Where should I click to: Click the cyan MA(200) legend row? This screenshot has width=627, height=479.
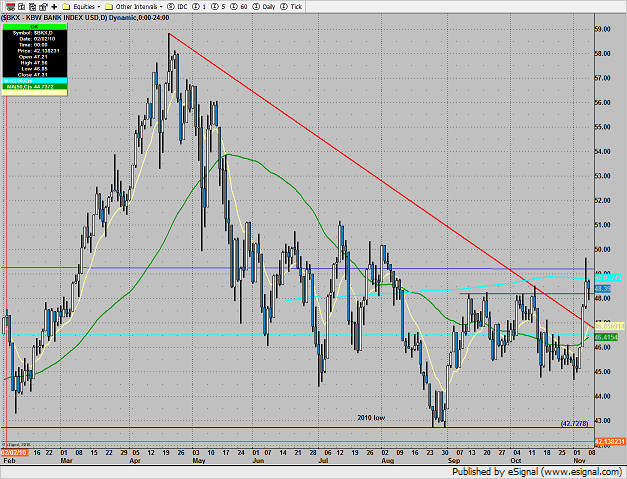tap(34, 81)
